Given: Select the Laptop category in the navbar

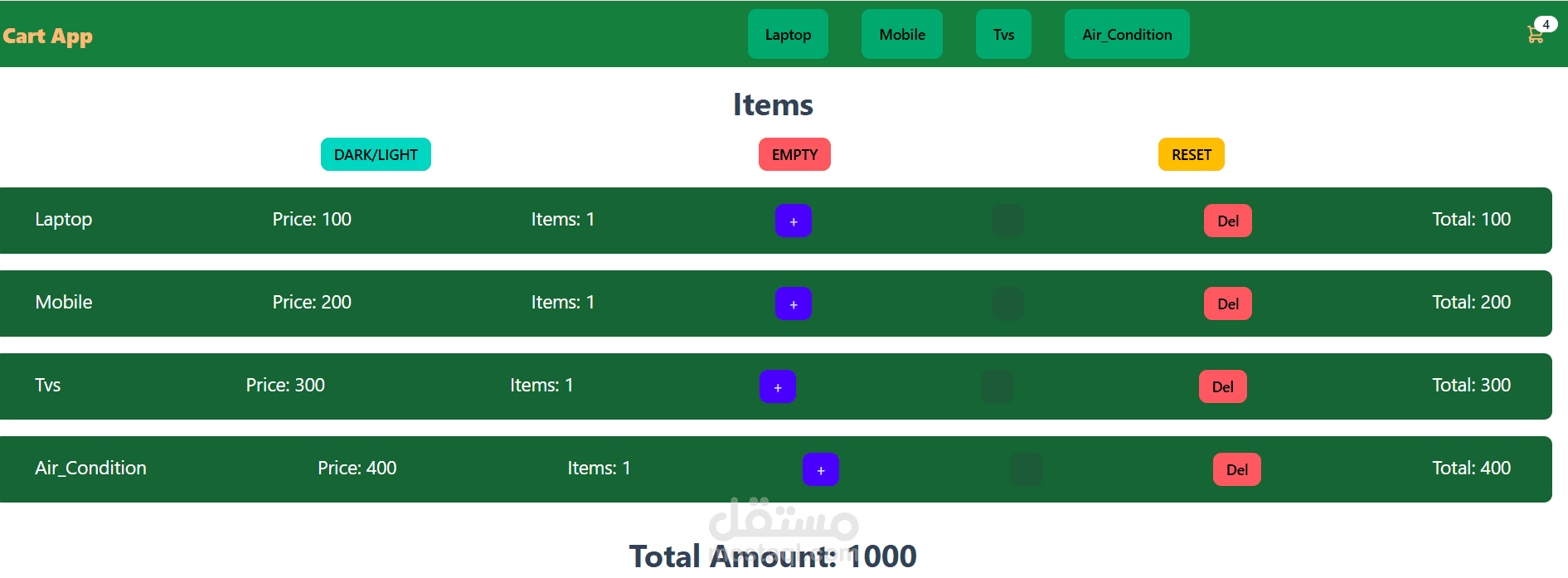Looking at the screenshot, I should pos(787,34).
